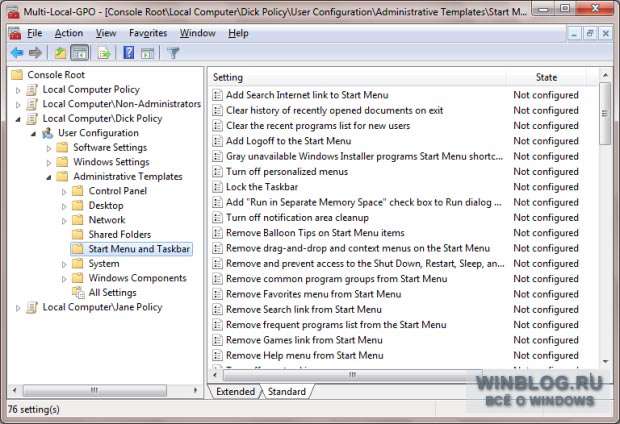
Task: Click policy icon beside Add Logoff to the Start Menu
Action: coord(217,141)
